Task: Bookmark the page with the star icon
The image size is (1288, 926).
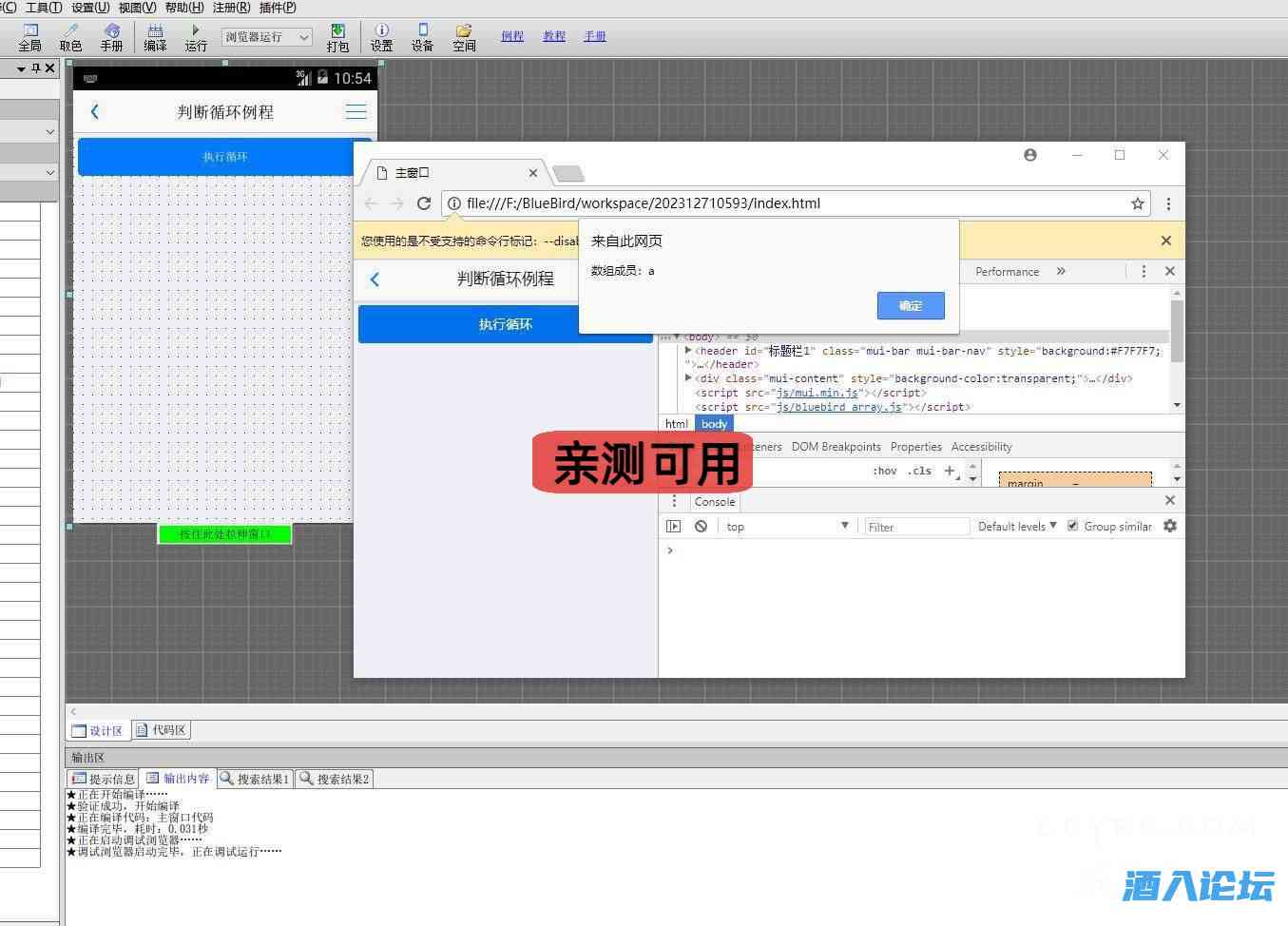Action: pos(1137,203)
